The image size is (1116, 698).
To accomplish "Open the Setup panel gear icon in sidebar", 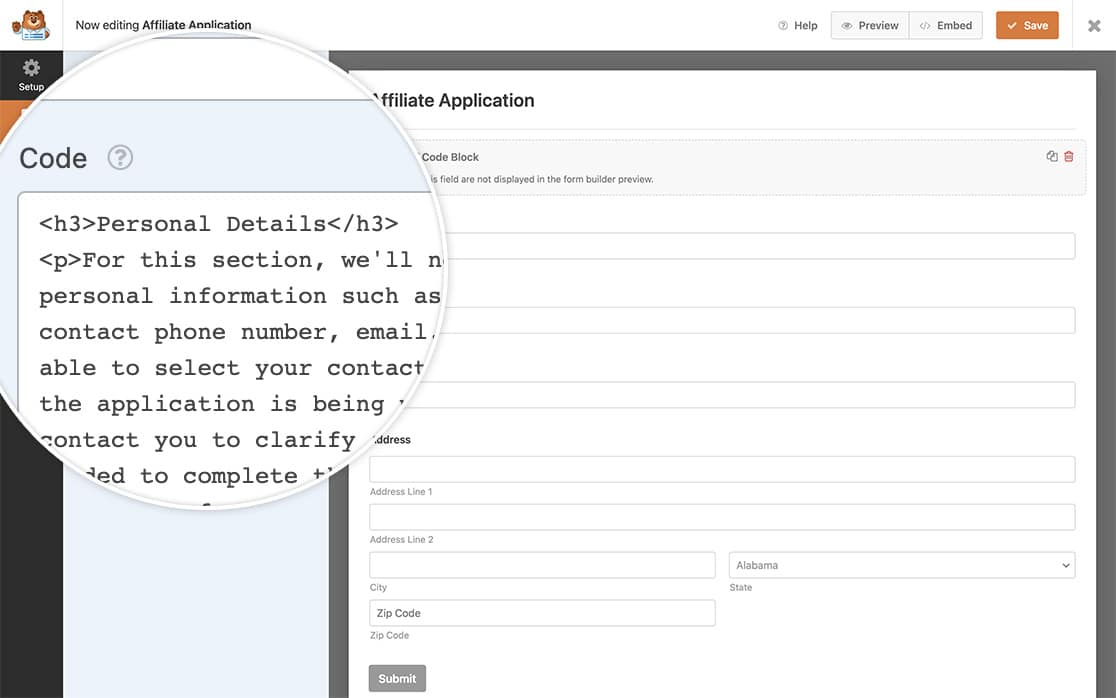I will tap(31, 67).
